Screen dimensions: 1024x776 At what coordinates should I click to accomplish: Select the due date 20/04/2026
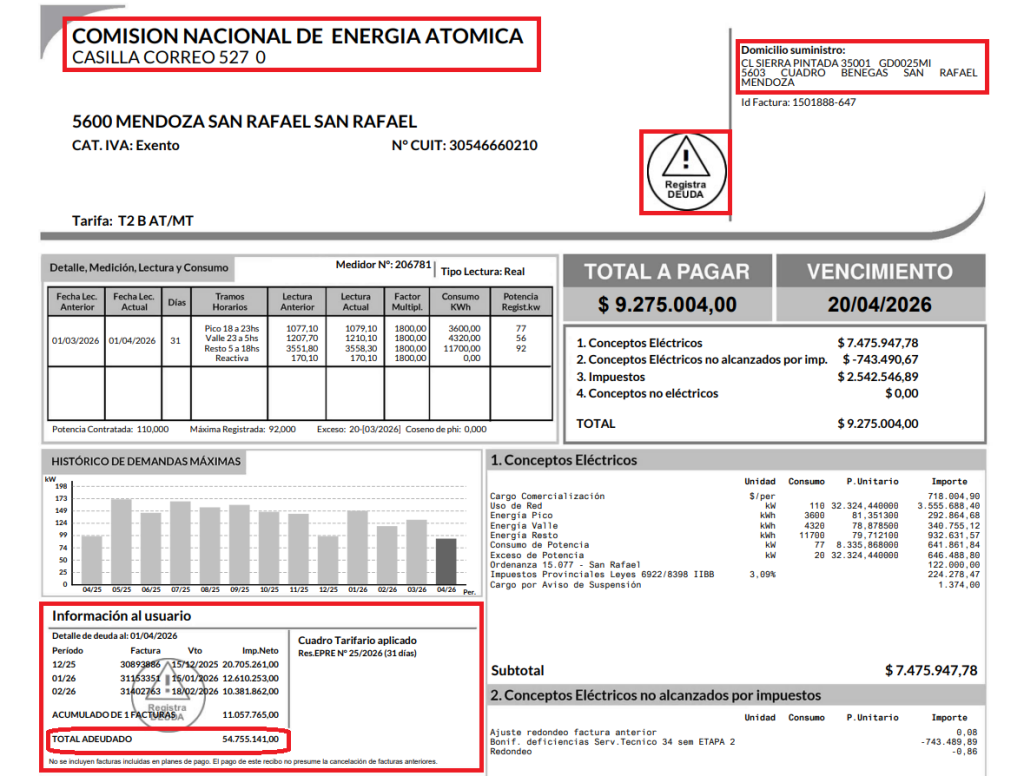pos(880,304)
